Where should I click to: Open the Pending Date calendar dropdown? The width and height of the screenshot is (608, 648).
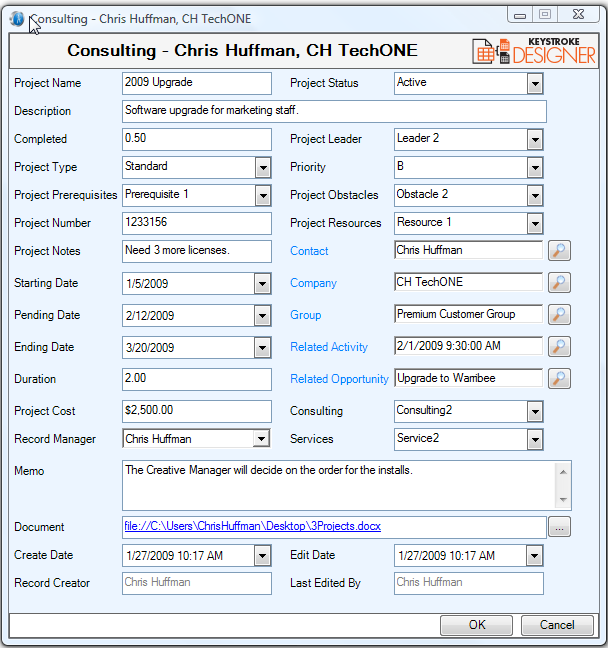pos(262,316)
